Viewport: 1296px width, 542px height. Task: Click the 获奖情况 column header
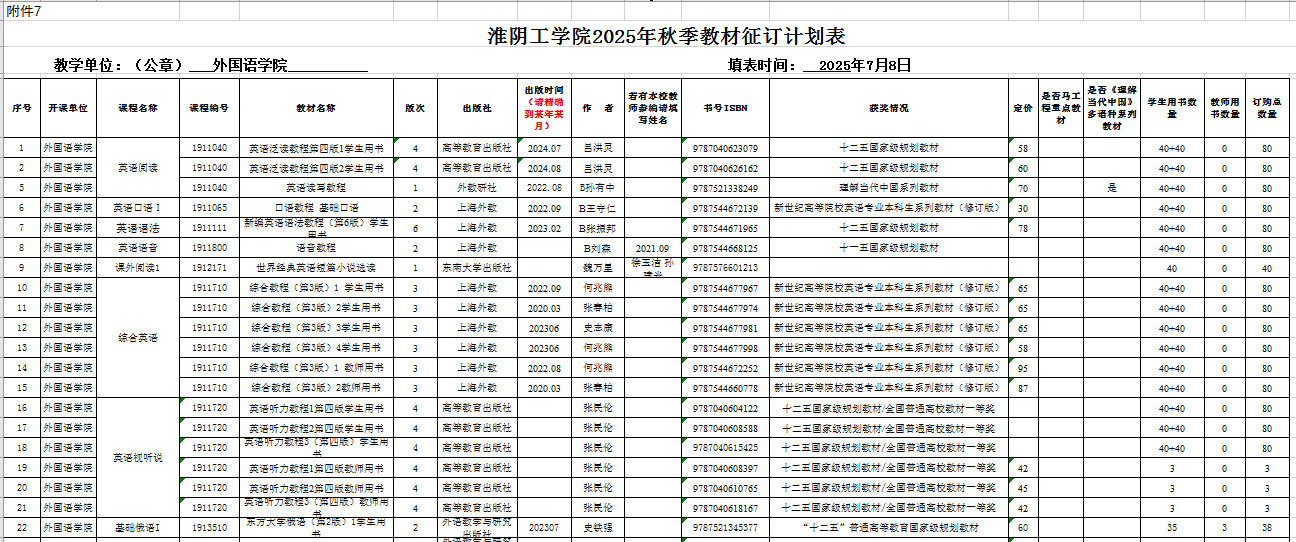point(889,108)
